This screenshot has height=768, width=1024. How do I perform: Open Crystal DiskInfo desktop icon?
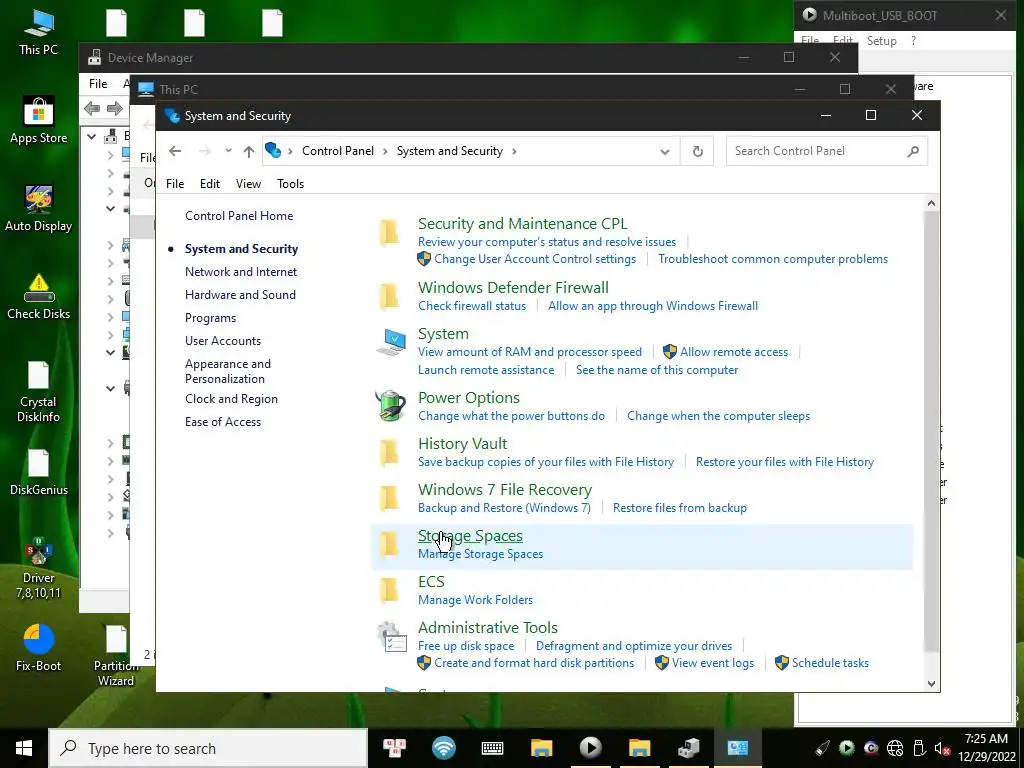click(39, 392)
